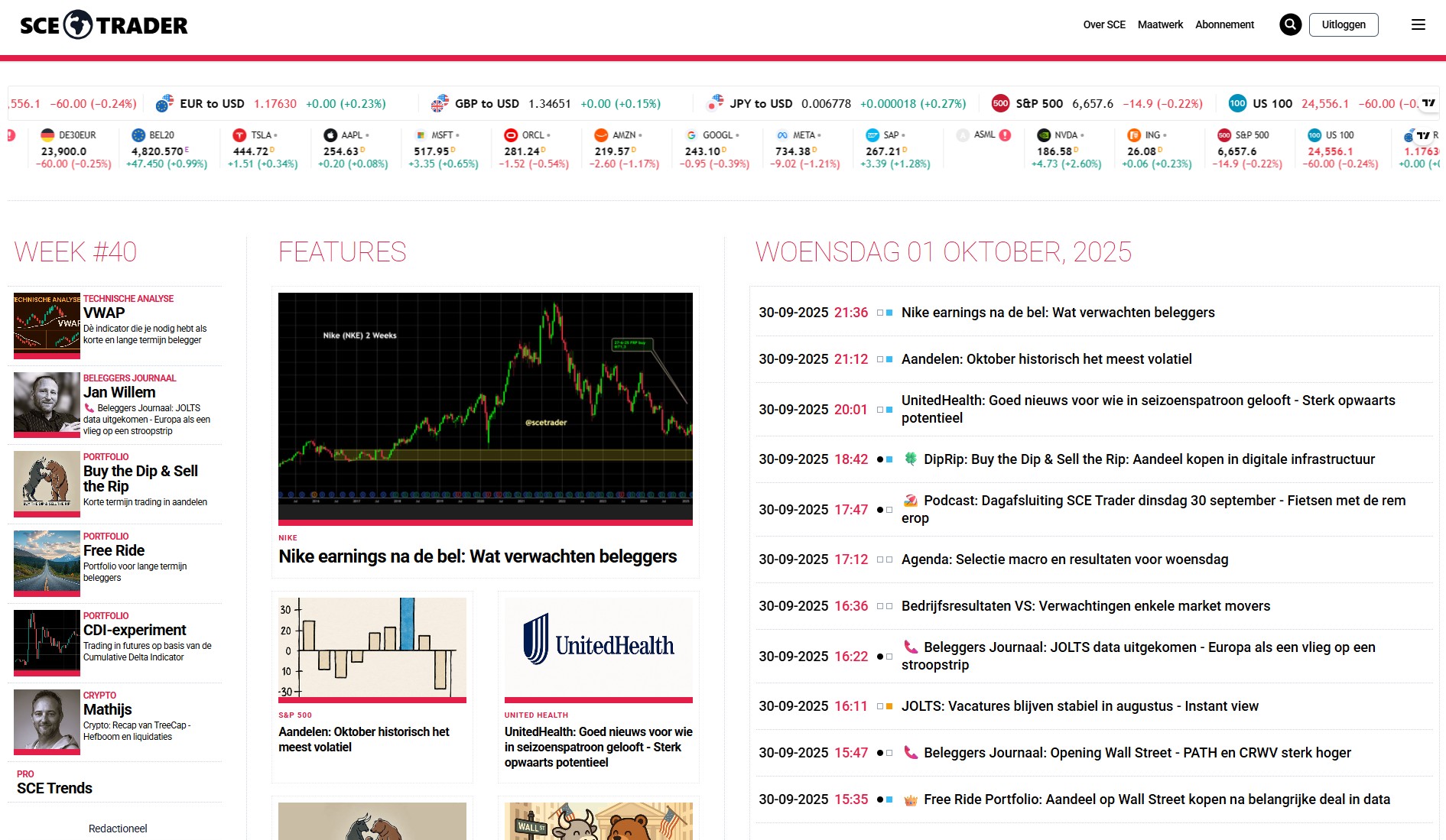Viewport: 1446px width, 840px height.
Task: Click the ORCL Oracle logo
Action: coord(511,135)
